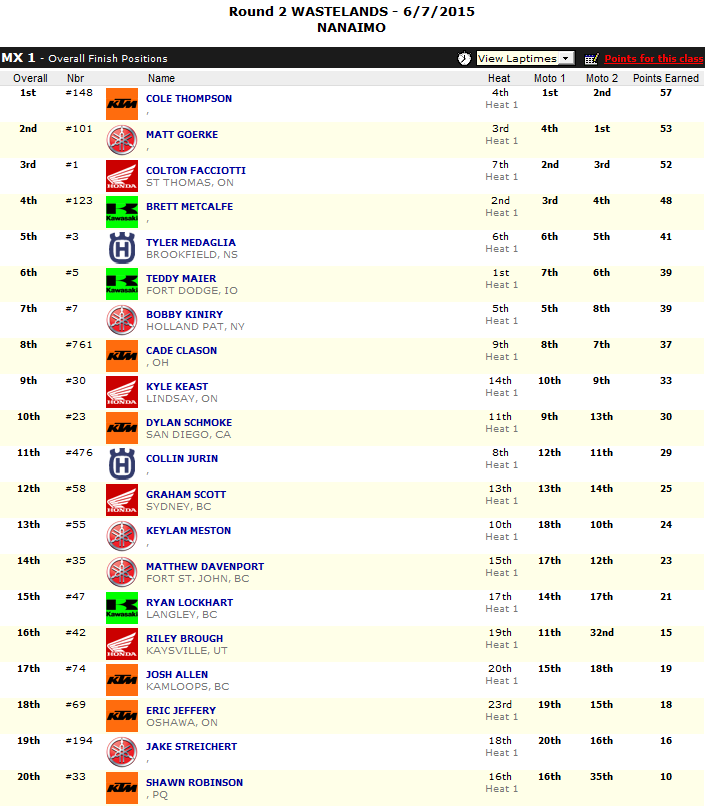Viewport: 705px width, 806px height.
Task: Select Bobby Kiniry's name link
Action: tap(184, 315)
